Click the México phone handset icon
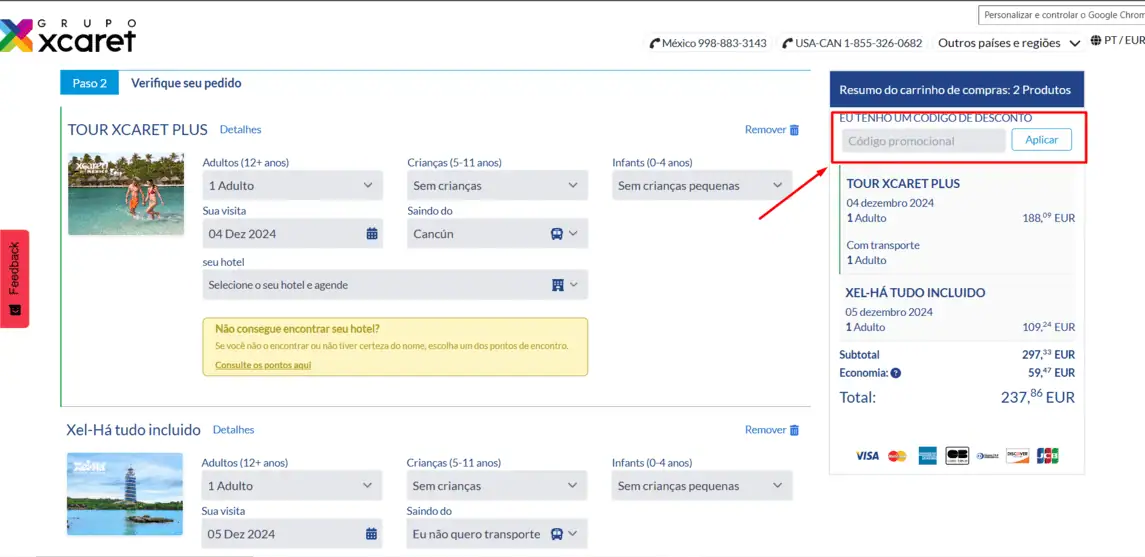This screenshot has width=1145, height=557. pyautogui.click(x=655, y=43)
